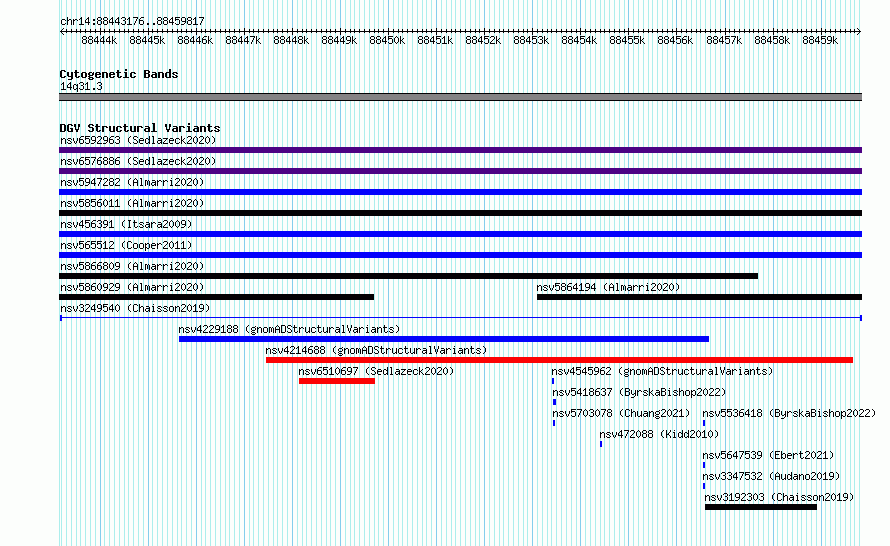Click the nsv5856011 (Almarri2020) label
890x546 pixels.
pos(132,203)
